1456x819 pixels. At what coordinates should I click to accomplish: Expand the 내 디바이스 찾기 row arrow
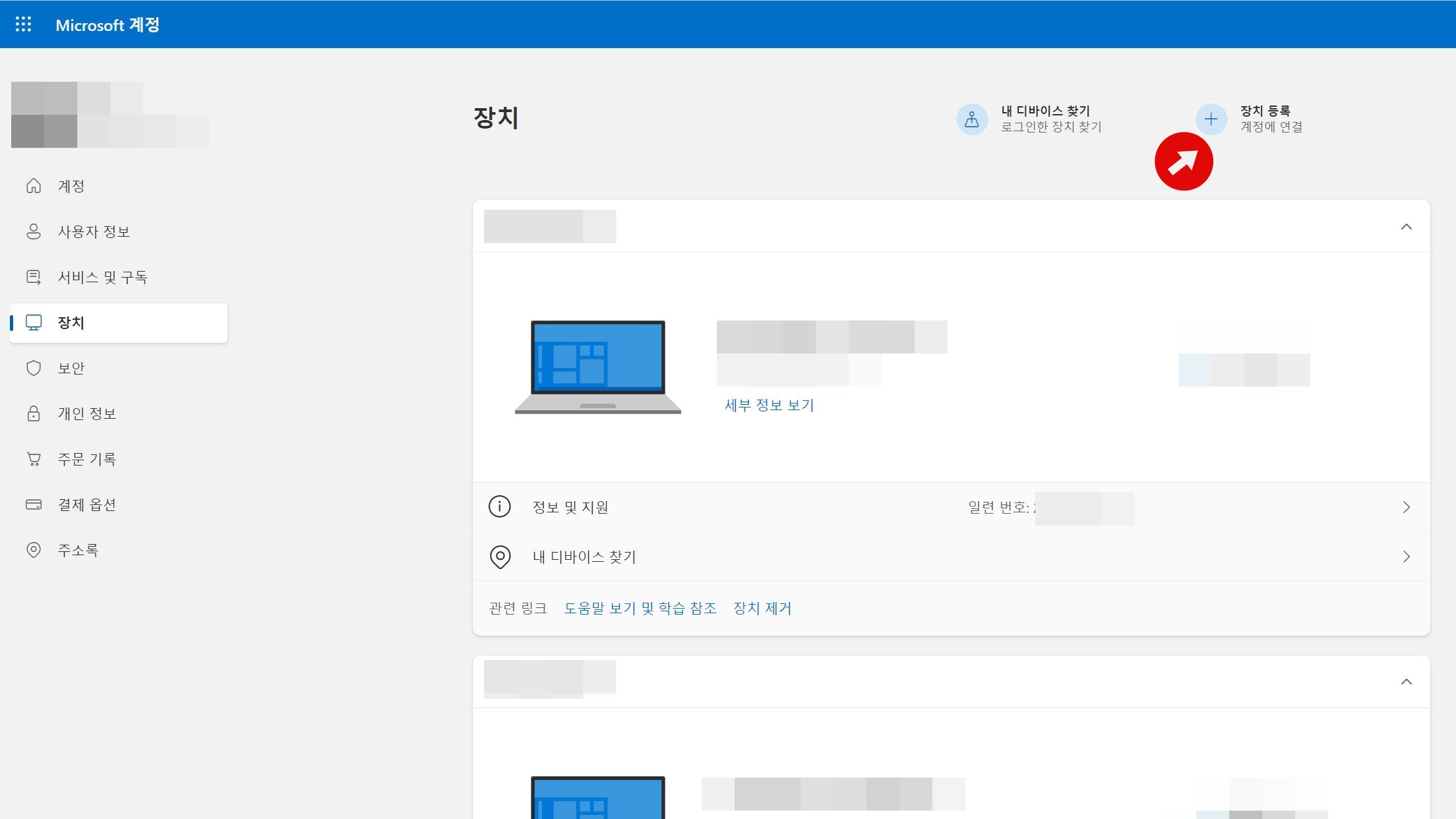[1406, 557]
